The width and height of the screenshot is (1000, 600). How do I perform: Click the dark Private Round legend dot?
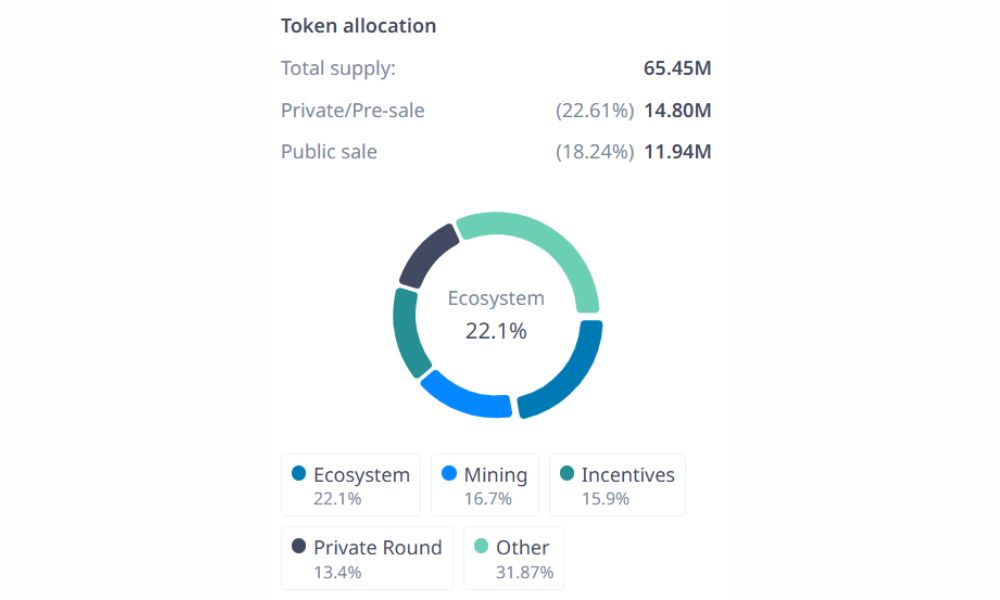[299, 547]
